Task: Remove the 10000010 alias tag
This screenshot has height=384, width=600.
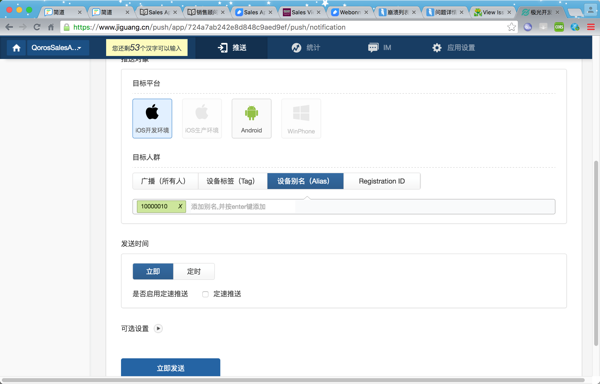Action: tap(180, 207)
